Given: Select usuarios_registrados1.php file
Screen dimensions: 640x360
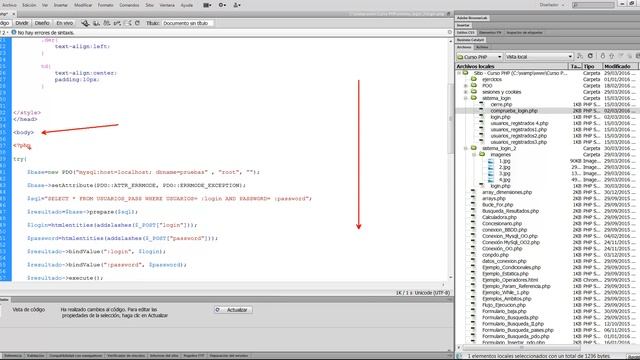Looking at the screenshot, I should (x=518, y=129).
